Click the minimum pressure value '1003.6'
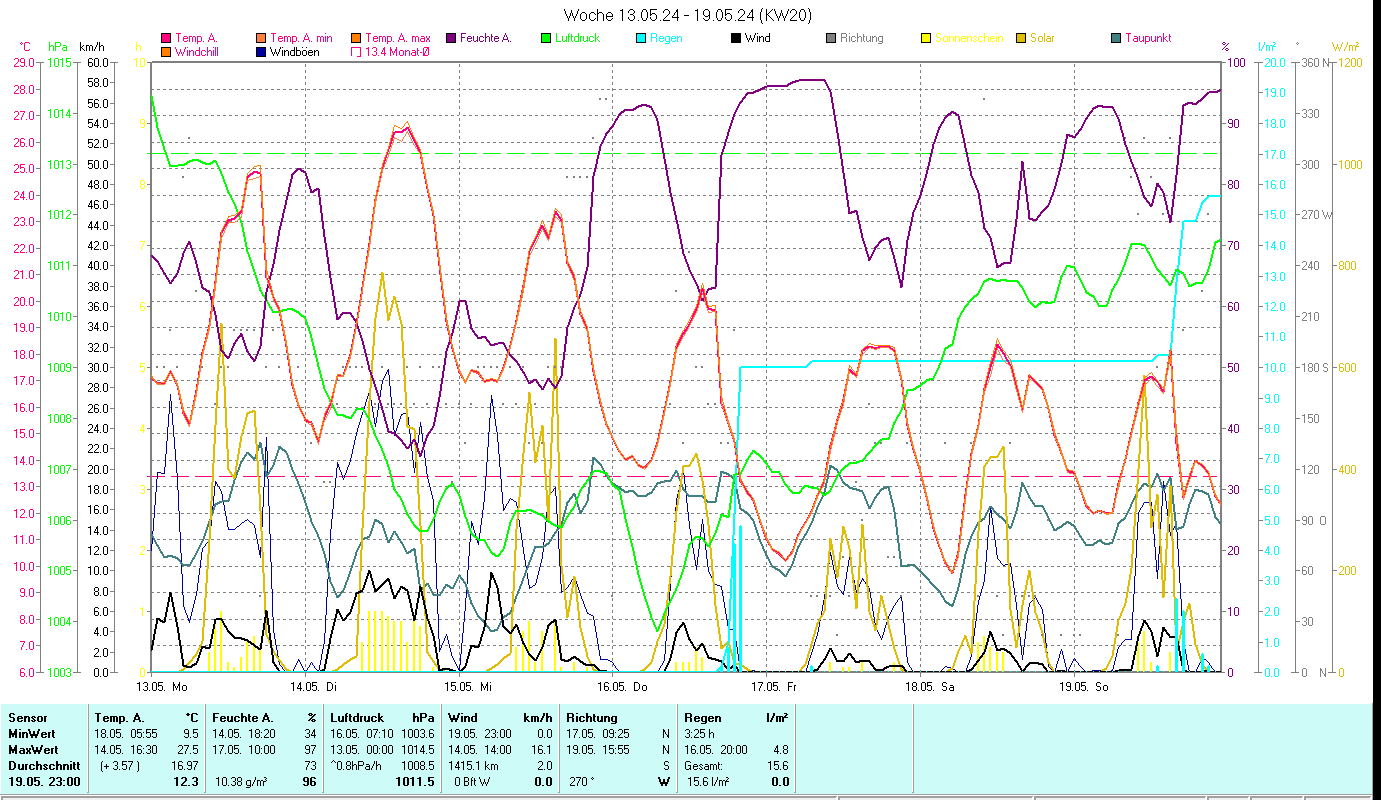The width and height of the screenshot is (1381, 800). tap(419, 734)
